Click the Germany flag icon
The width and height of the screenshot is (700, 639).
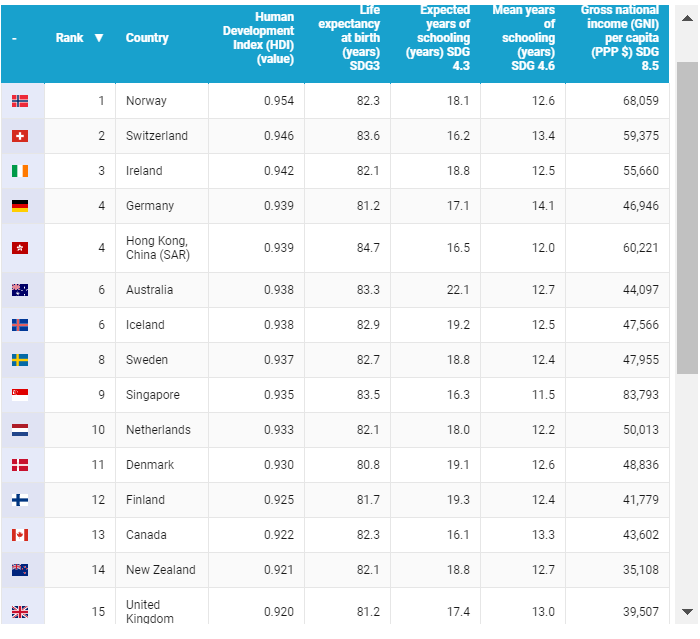[x=20, y=206]
